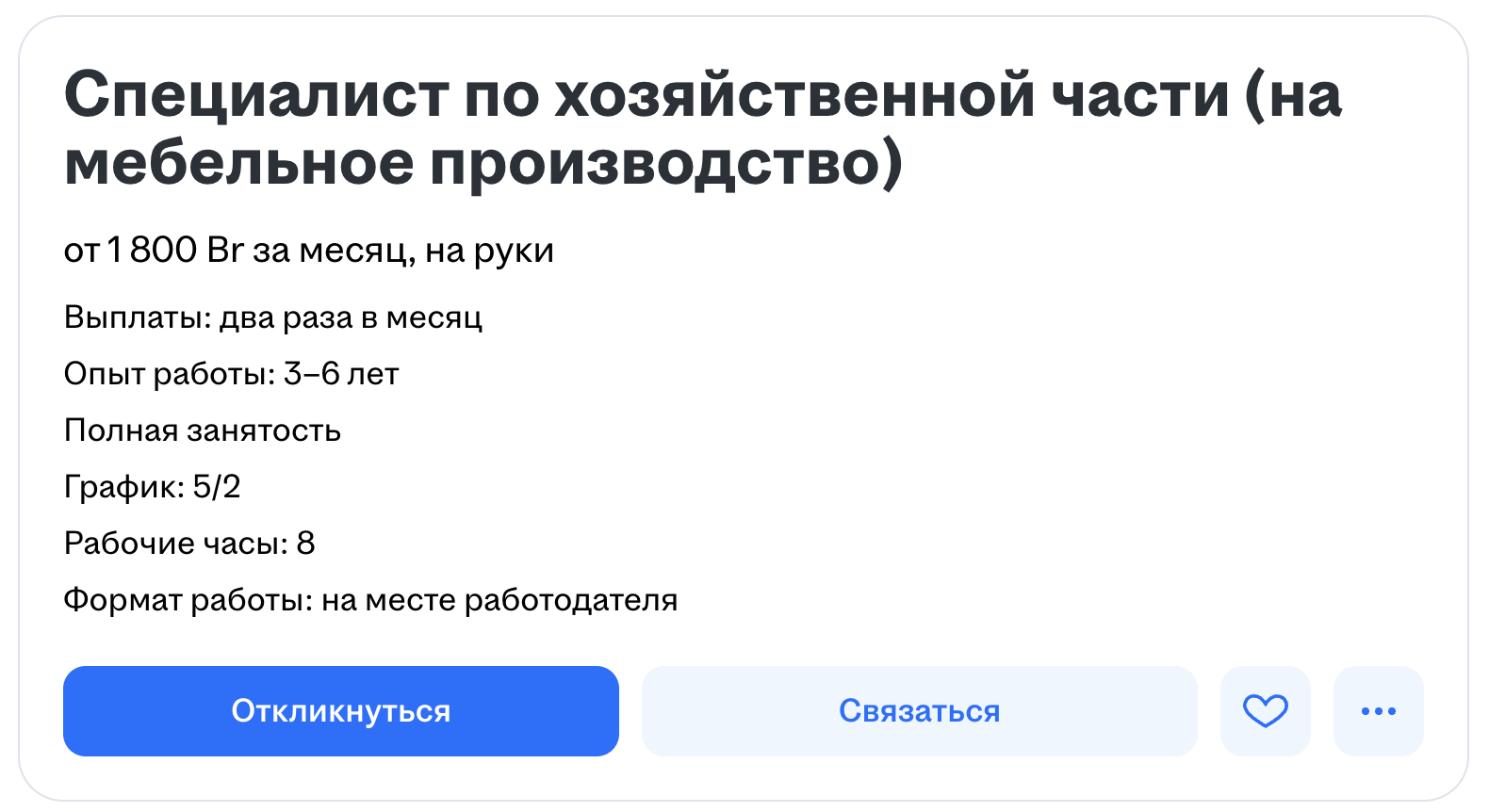1489x812 pixels.
Task: Click the salary line от 1 800 Br
Action: 153,251
